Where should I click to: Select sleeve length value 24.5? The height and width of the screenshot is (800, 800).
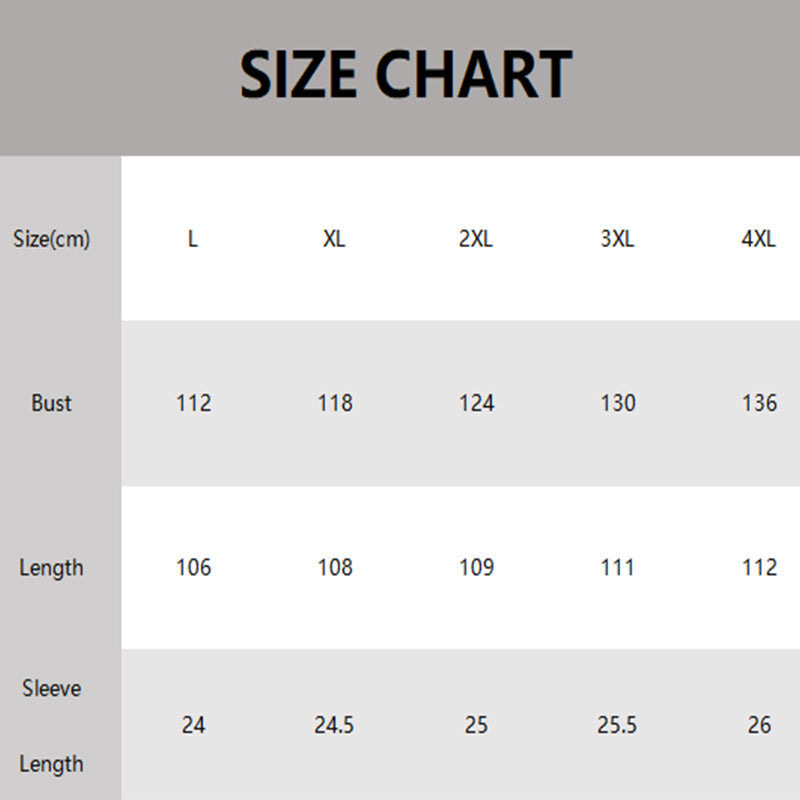pos(334,725)
